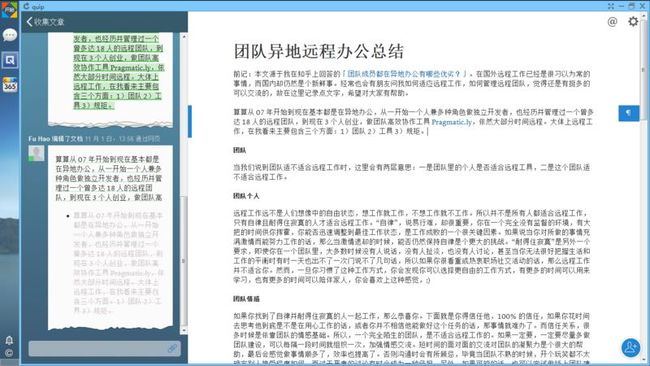Click the refresh icon beside the quip title
650x366 pixels.
[x=27, y=6]
